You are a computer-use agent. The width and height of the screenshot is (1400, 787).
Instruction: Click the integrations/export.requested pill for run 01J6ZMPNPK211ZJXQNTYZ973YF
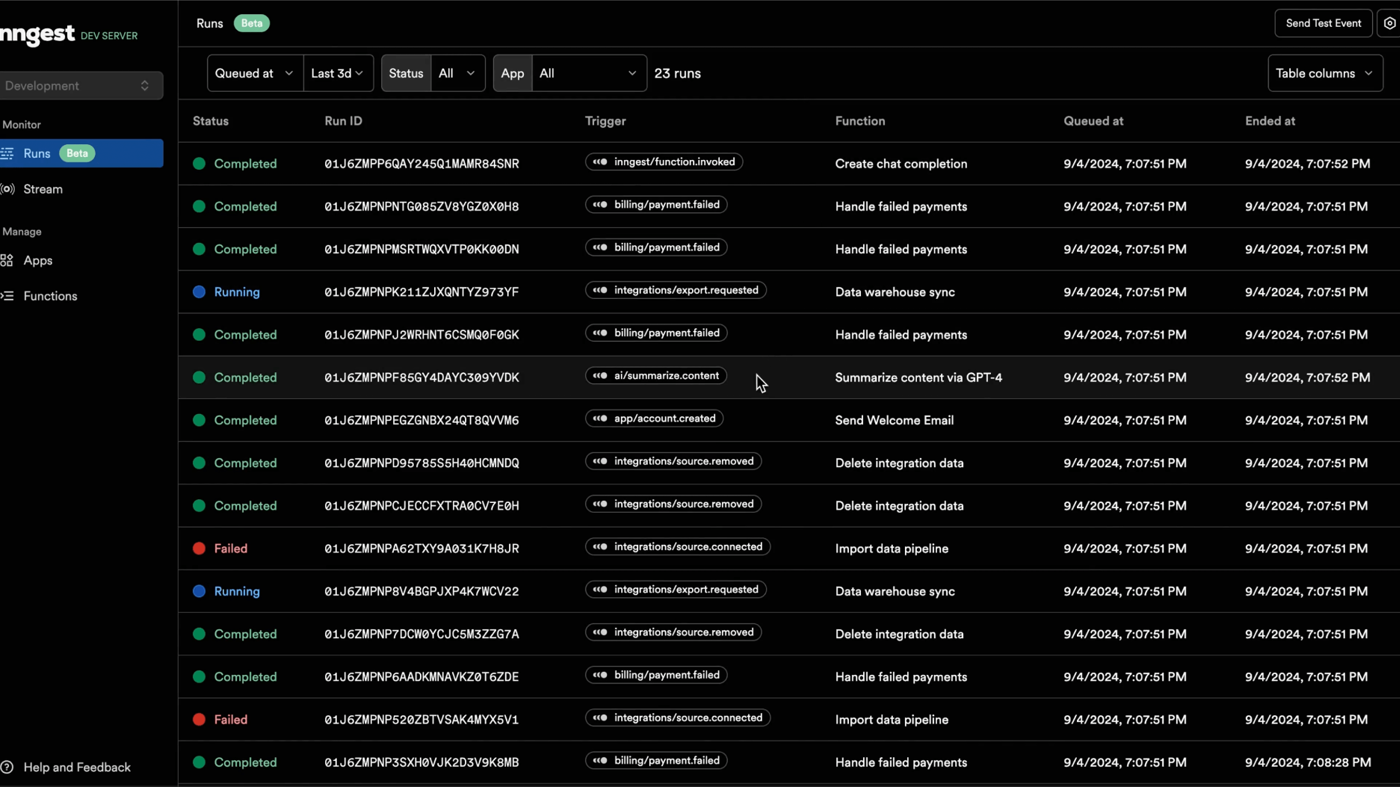tap(676, 291)
